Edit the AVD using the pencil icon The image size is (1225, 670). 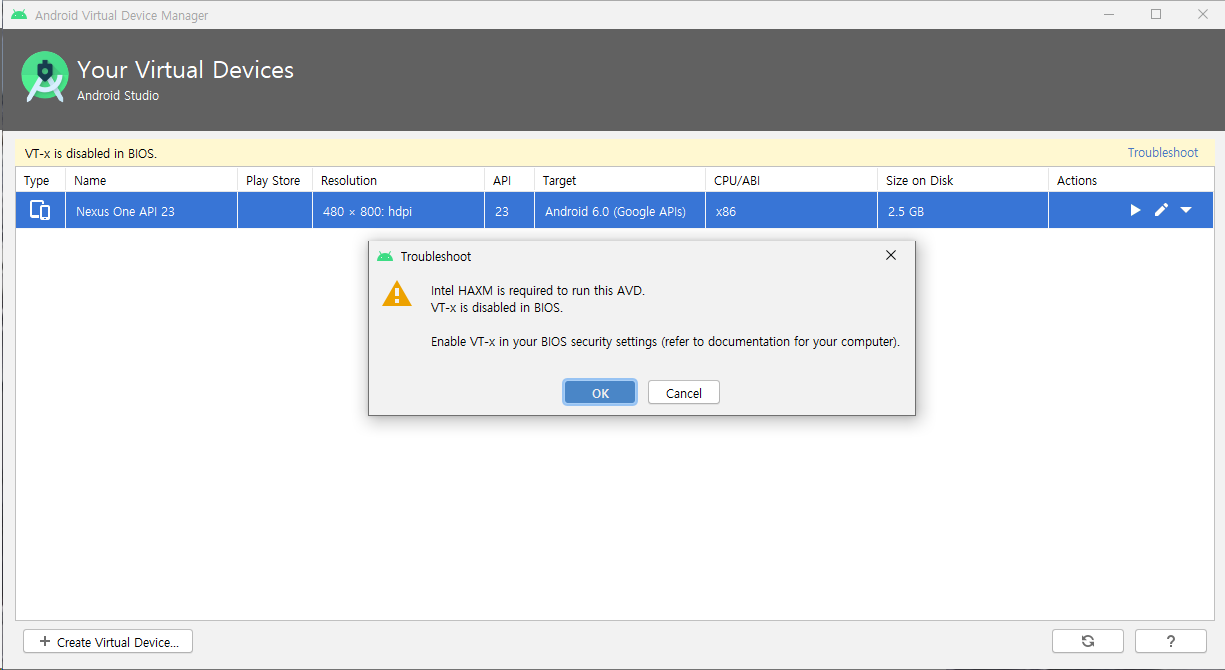(1161, 210)
